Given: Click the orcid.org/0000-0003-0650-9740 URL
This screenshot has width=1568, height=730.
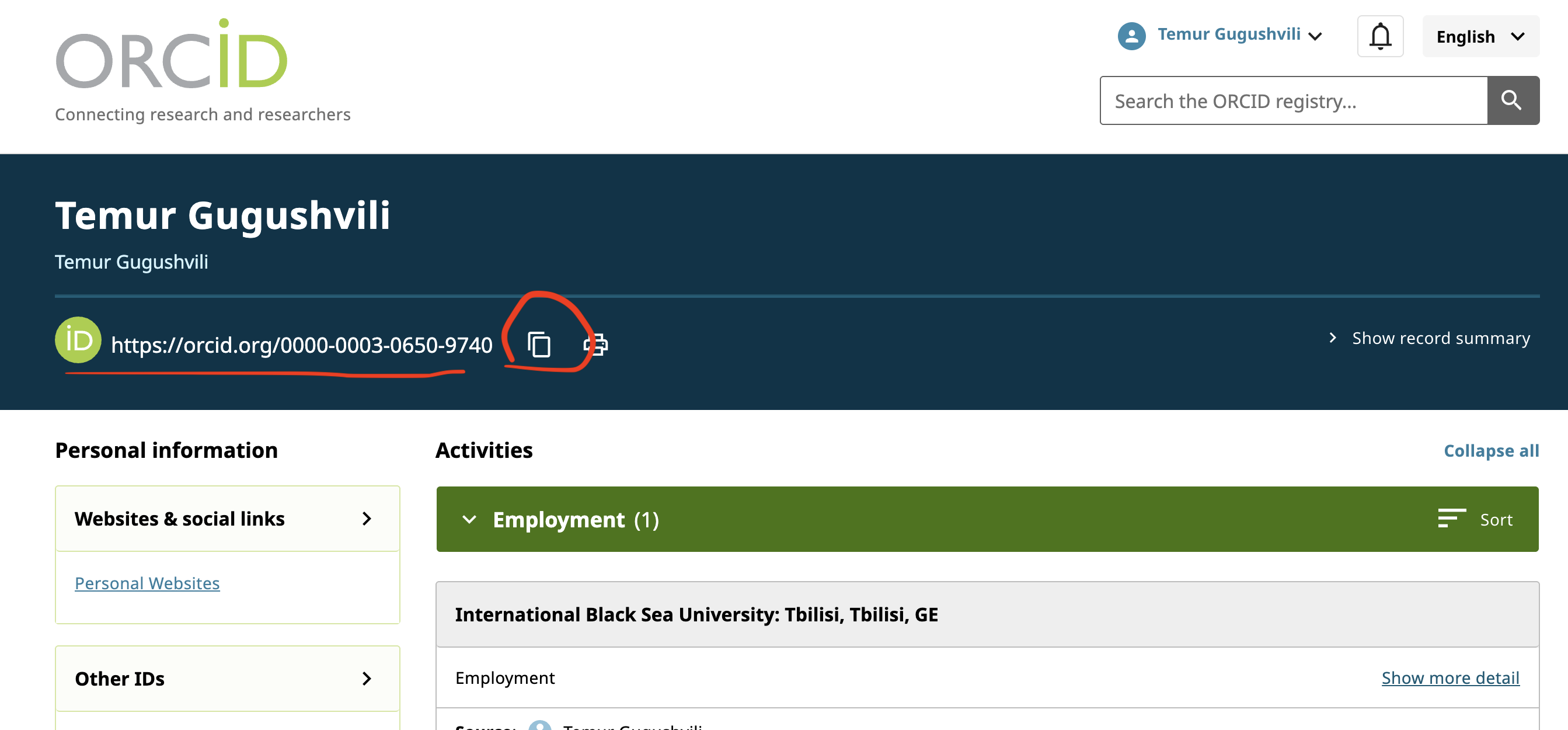Looking at the screenshot, I should [301, 345].
